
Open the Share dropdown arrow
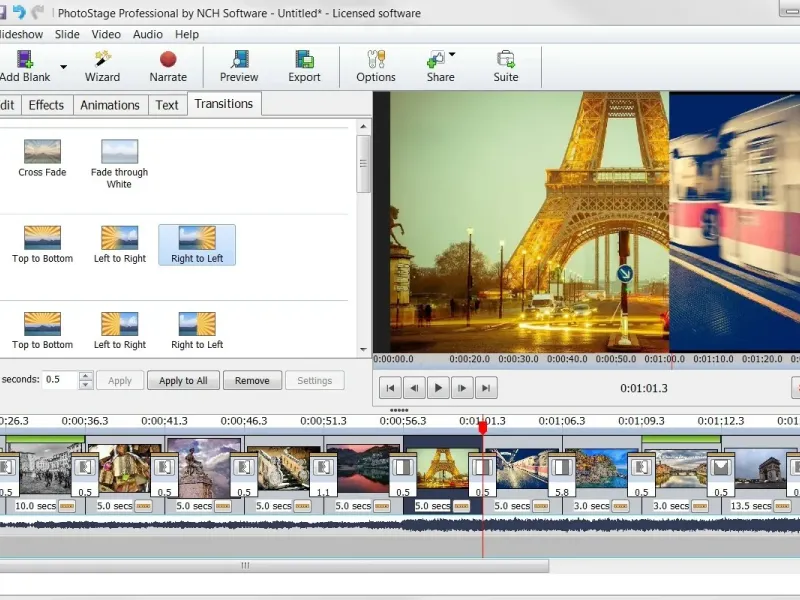click(452, 55)
